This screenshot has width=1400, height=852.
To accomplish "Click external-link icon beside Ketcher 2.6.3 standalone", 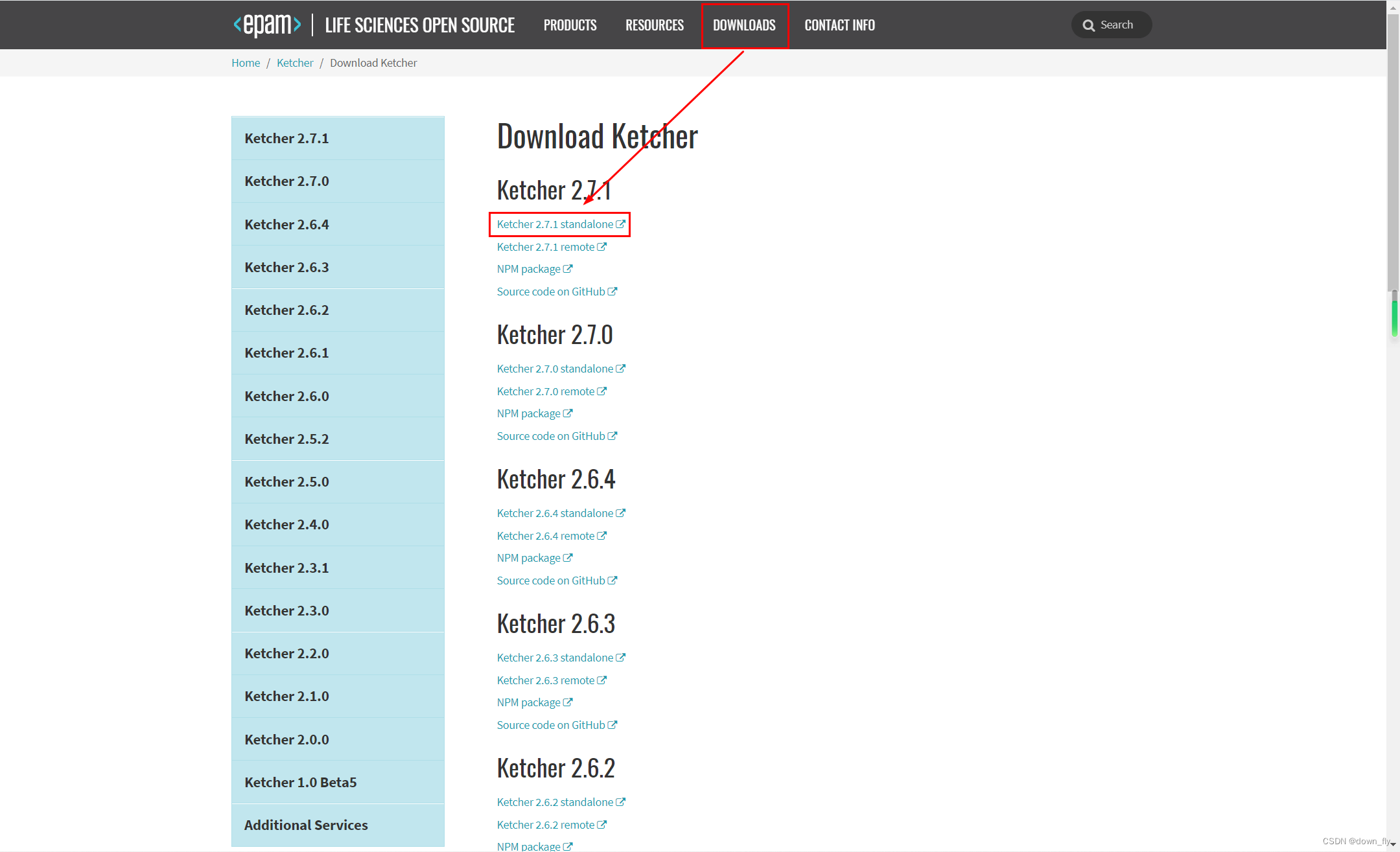I will point(620,658).
